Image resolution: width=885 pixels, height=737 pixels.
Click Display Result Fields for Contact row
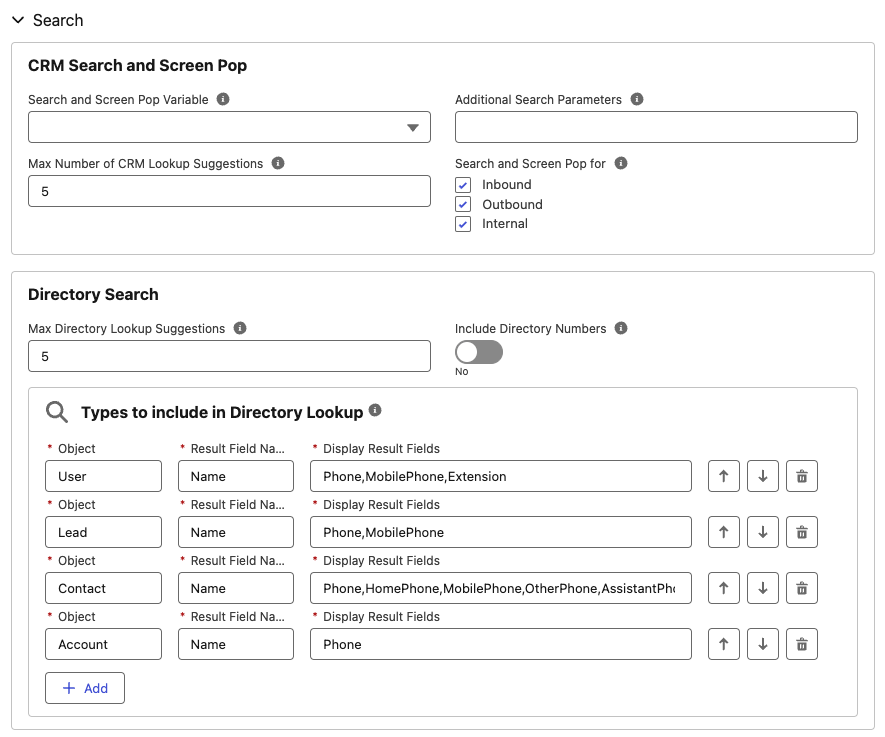(501, 588)
